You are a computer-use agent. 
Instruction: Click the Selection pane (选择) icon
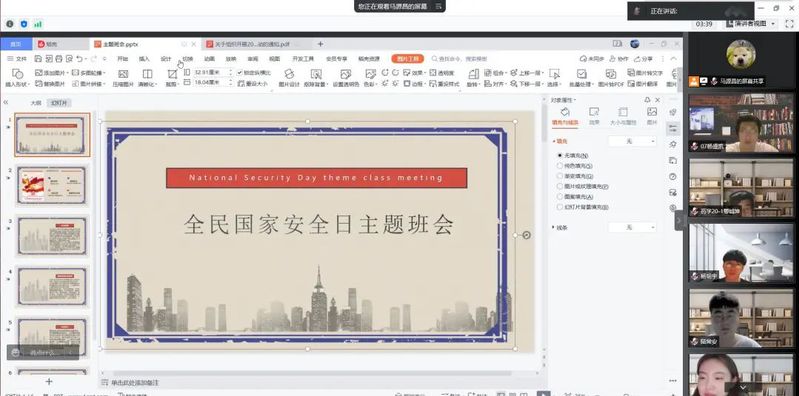point(554,74)
